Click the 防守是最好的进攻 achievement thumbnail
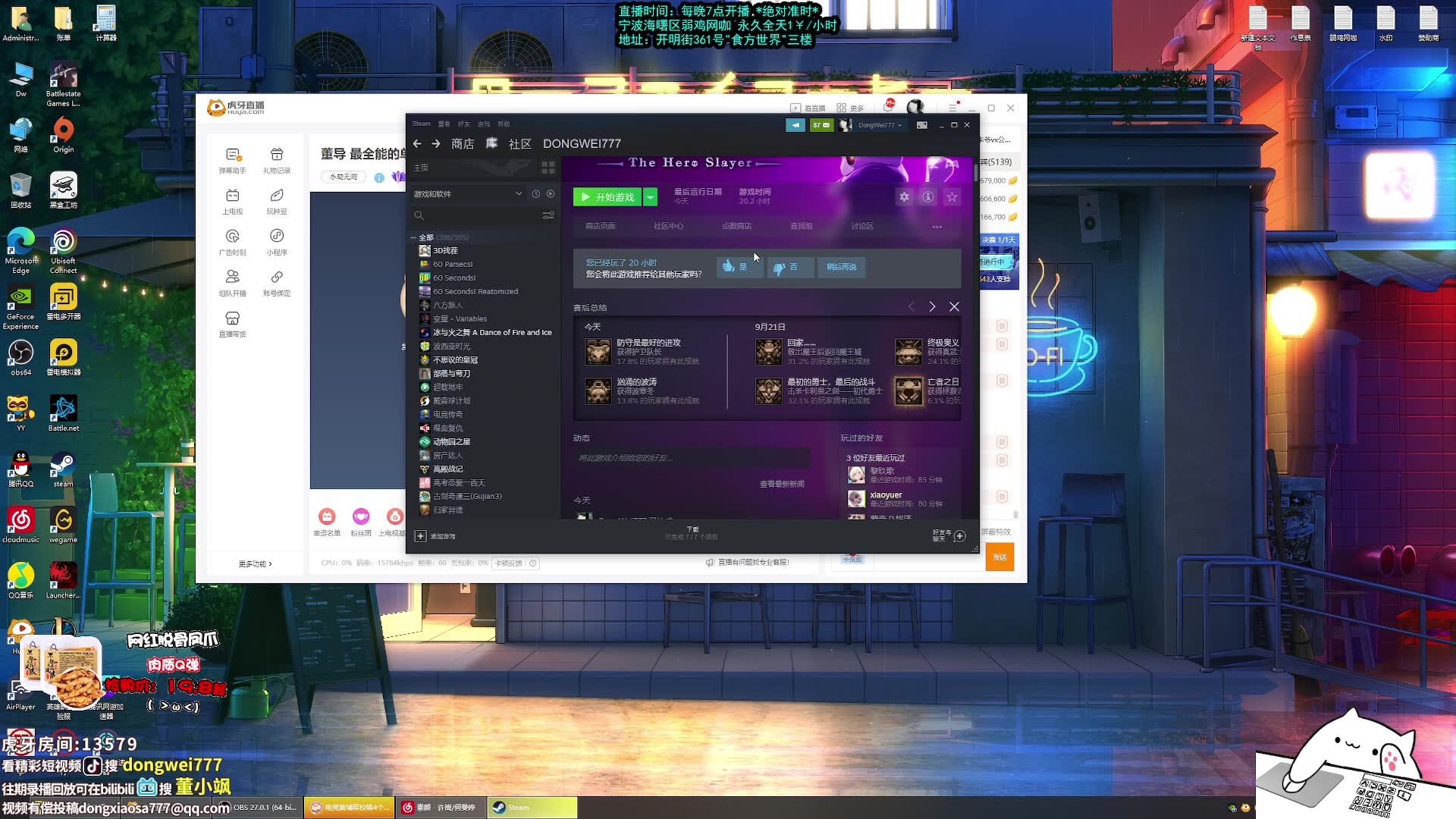The image size is (1456, 819). pos(598,352)
